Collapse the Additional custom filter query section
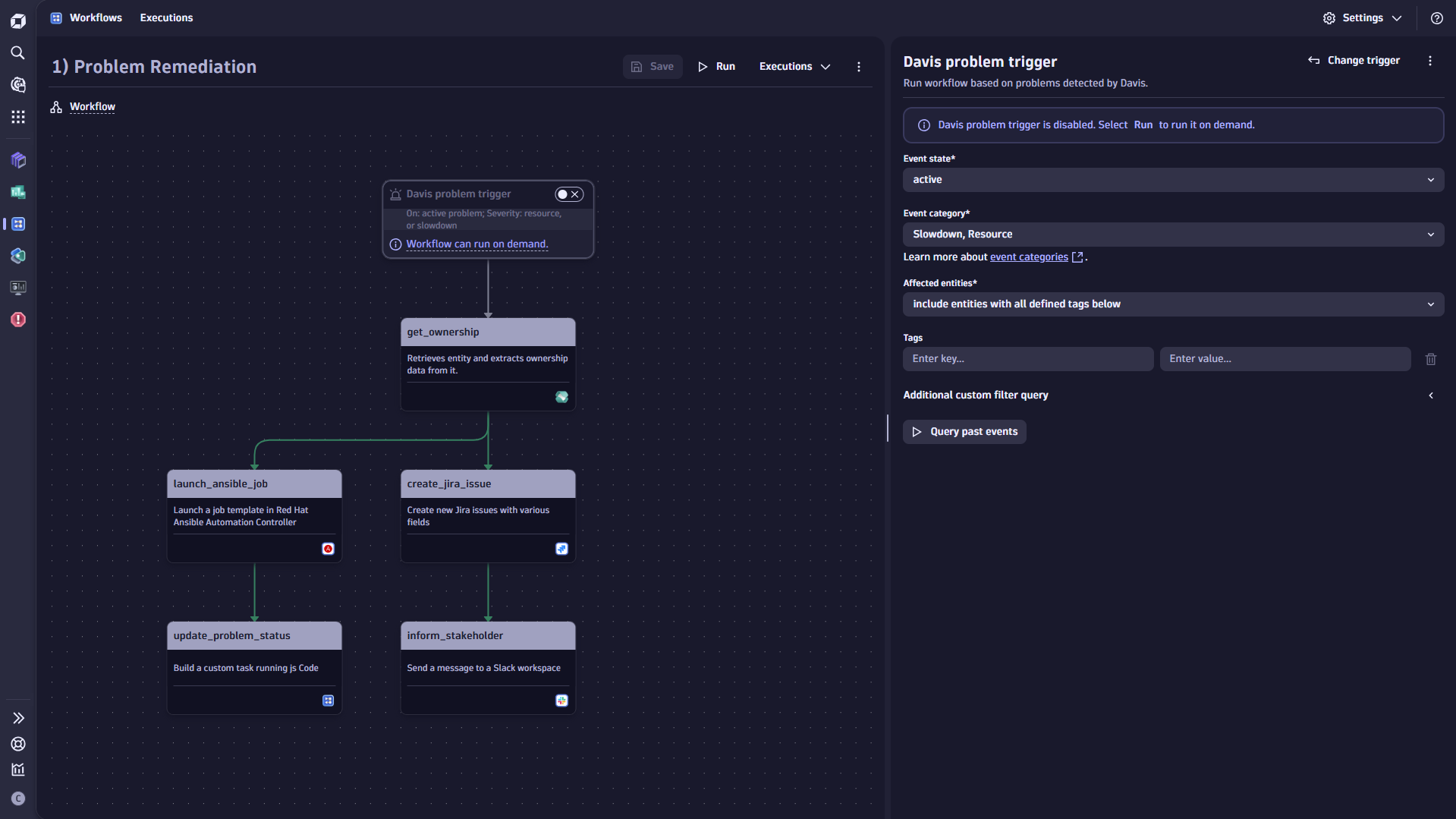 [1431, 395]
